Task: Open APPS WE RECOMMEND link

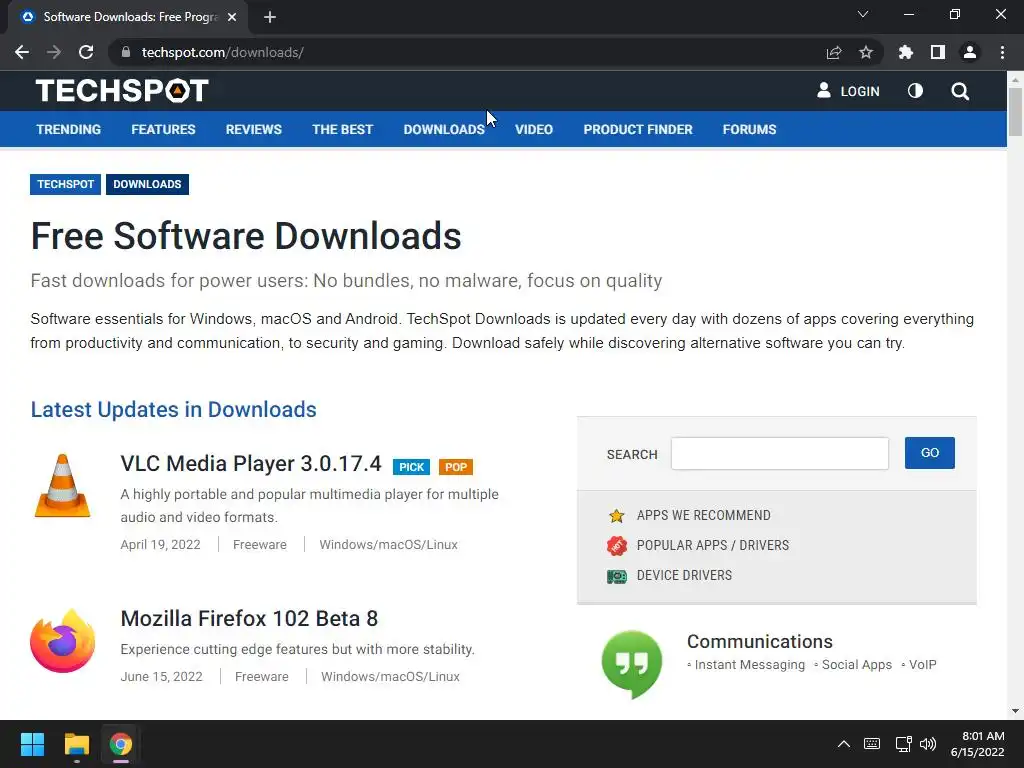Action: tap(703, 515)
